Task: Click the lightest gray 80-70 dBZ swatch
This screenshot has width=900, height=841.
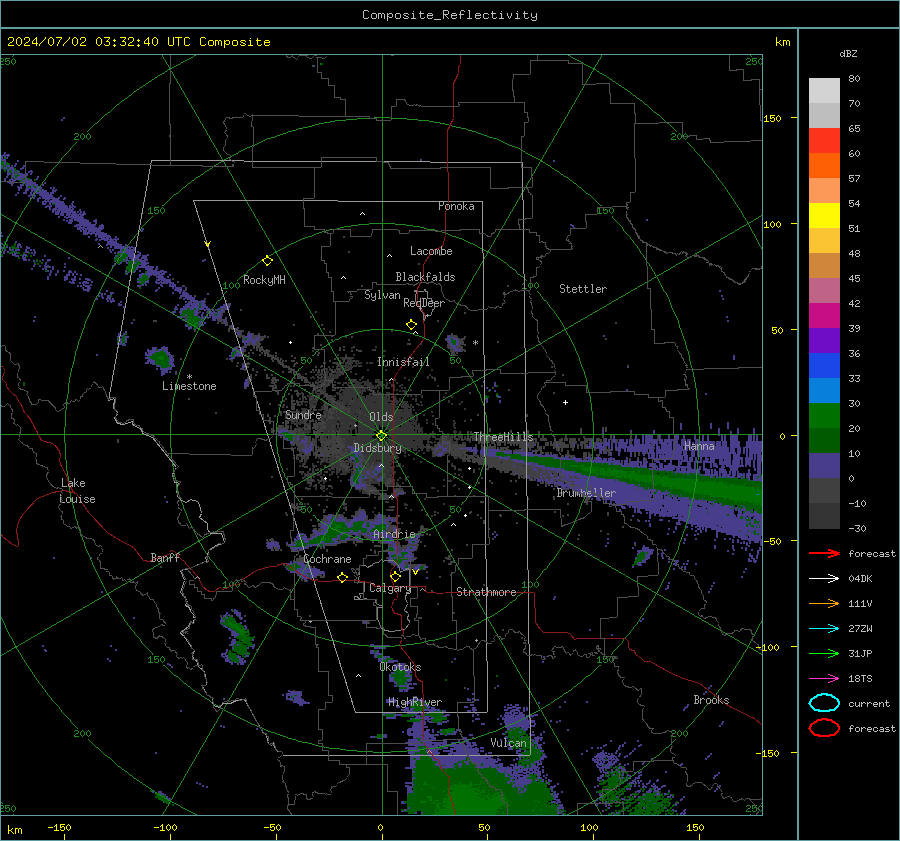Action: (x=824, y=90)
